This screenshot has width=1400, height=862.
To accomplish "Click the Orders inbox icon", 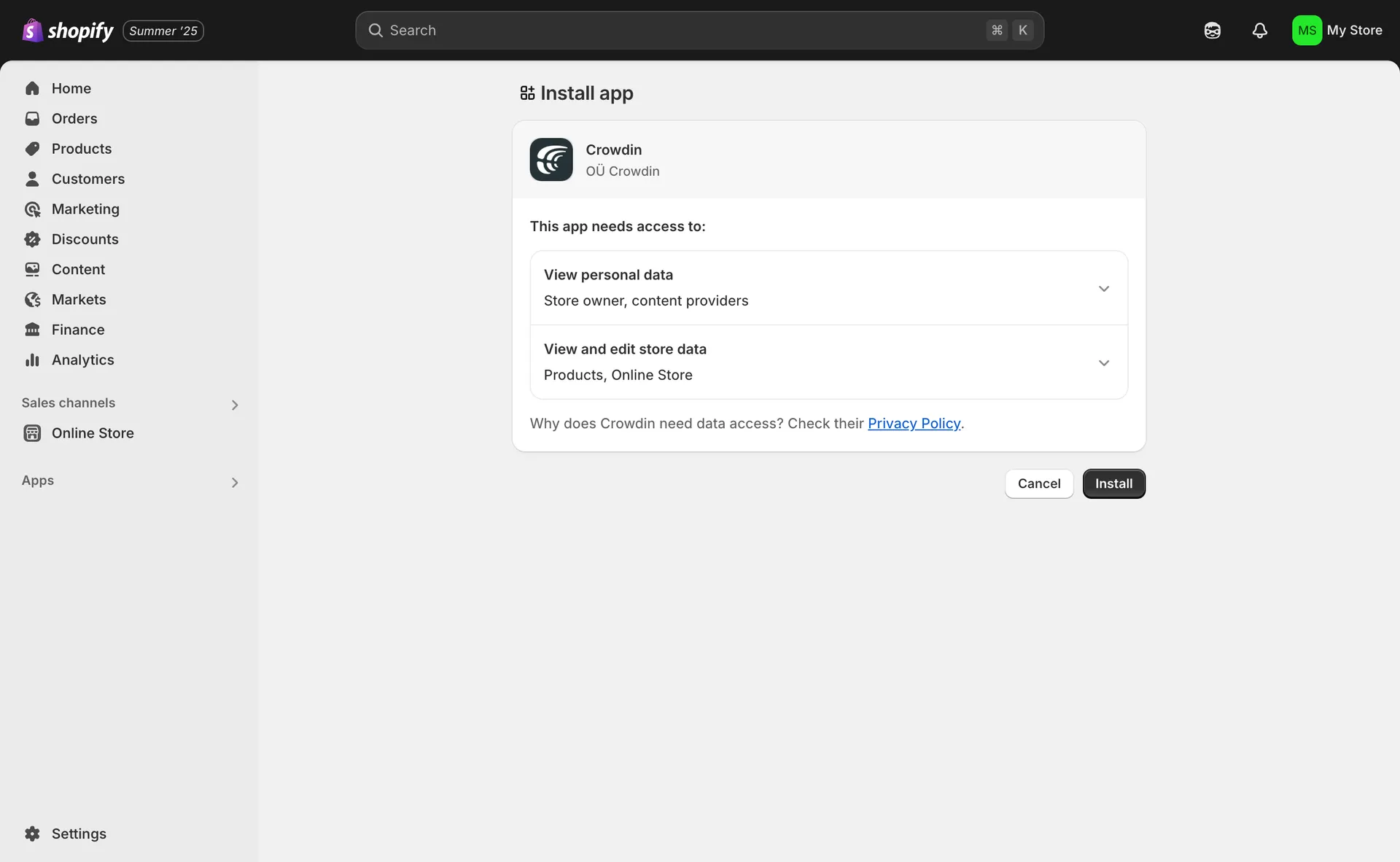I will coord(32,118).
